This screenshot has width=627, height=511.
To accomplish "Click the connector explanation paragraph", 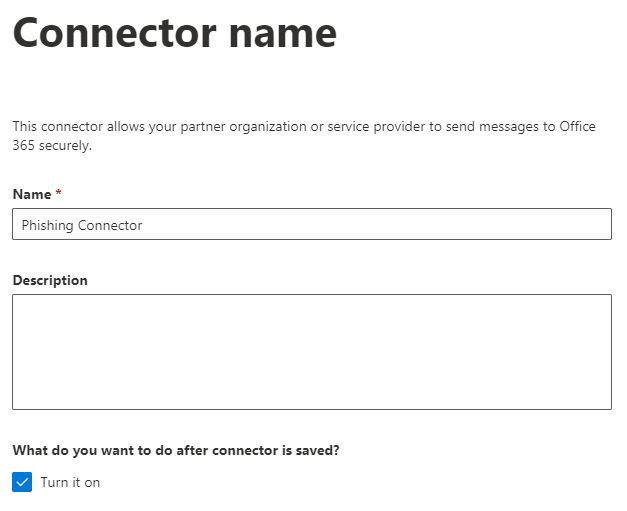I will pos(304,136).
